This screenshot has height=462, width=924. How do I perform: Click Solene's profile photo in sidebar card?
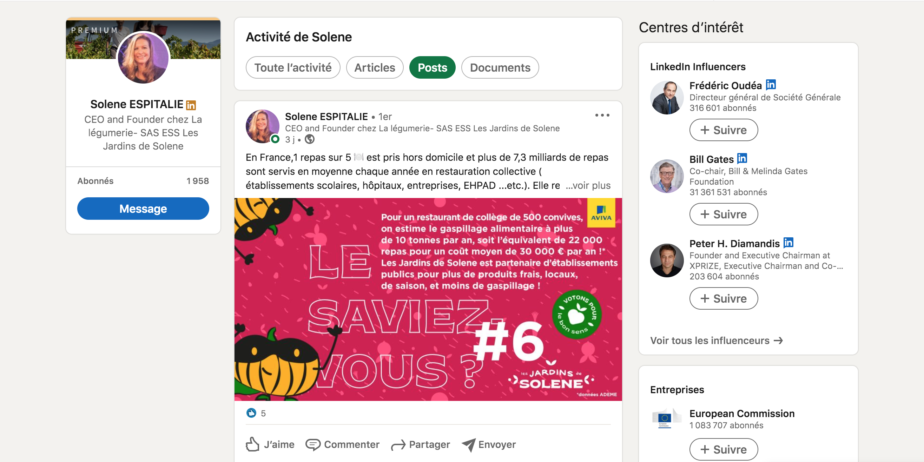[x=144, y=57]
